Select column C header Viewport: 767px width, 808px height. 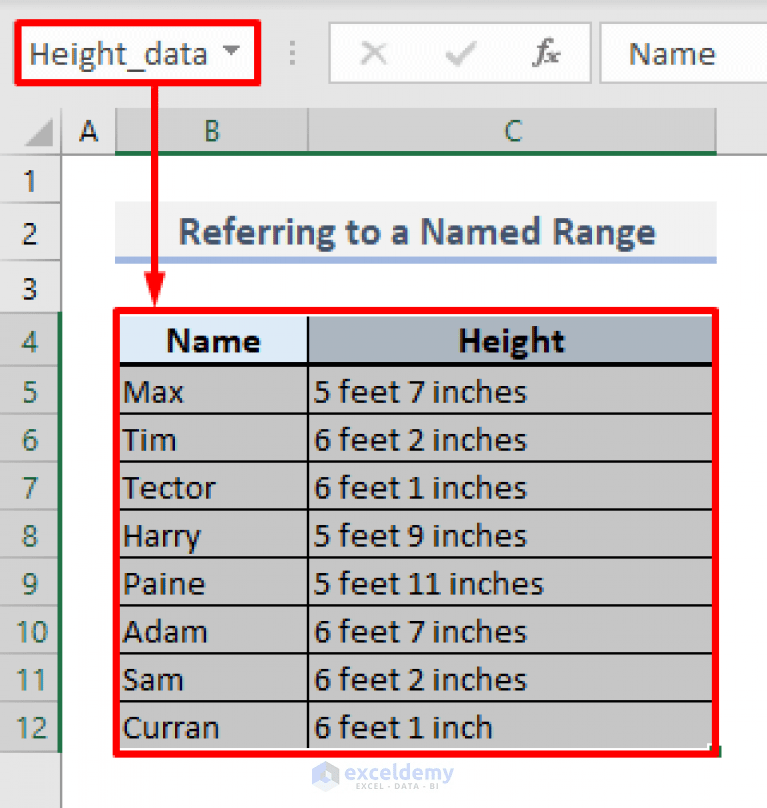513,131
